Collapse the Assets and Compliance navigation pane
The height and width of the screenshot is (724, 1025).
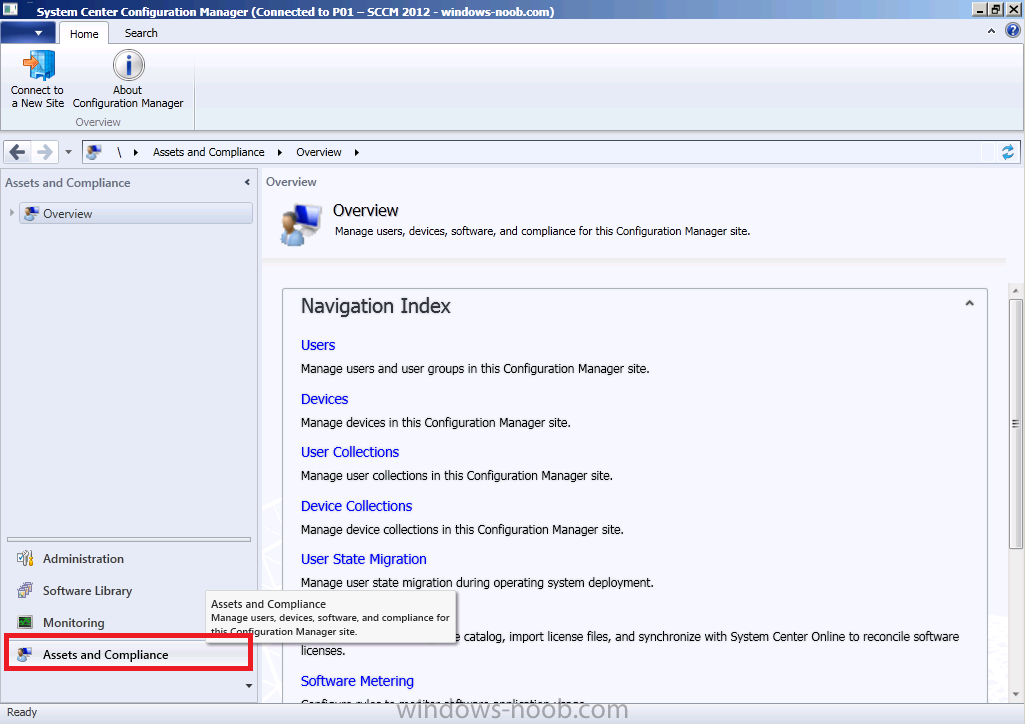tap(247, 182)
